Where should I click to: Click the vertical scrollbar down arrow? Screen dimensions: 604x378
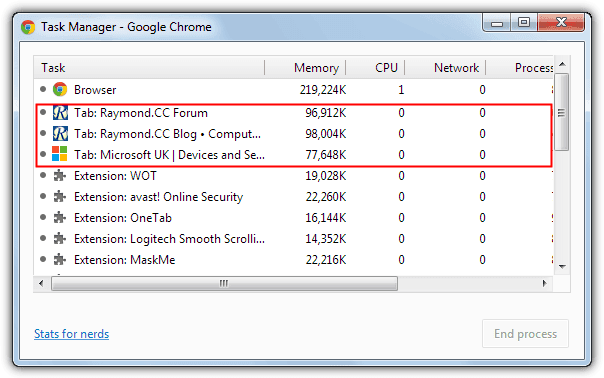click(x=562, y=267)
